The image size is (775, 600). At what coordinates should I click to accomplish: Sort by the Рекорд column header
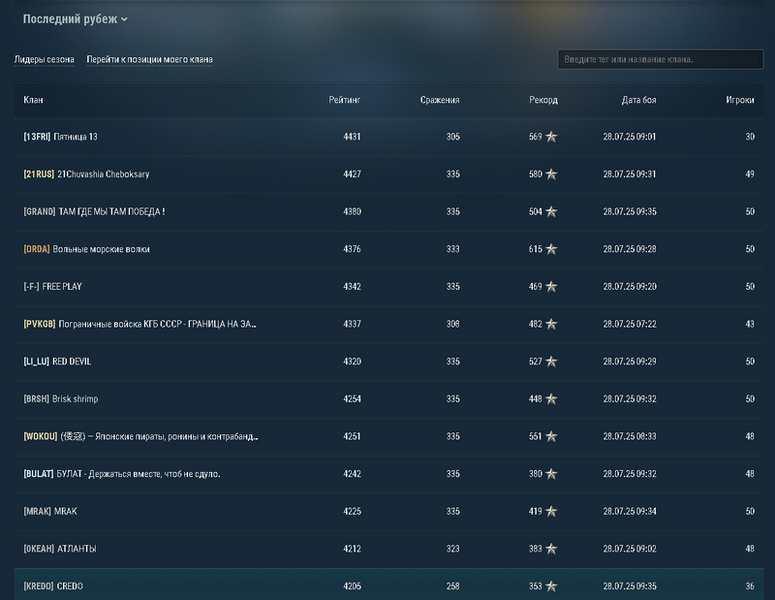pyautogui.click(x=543, y=100)
